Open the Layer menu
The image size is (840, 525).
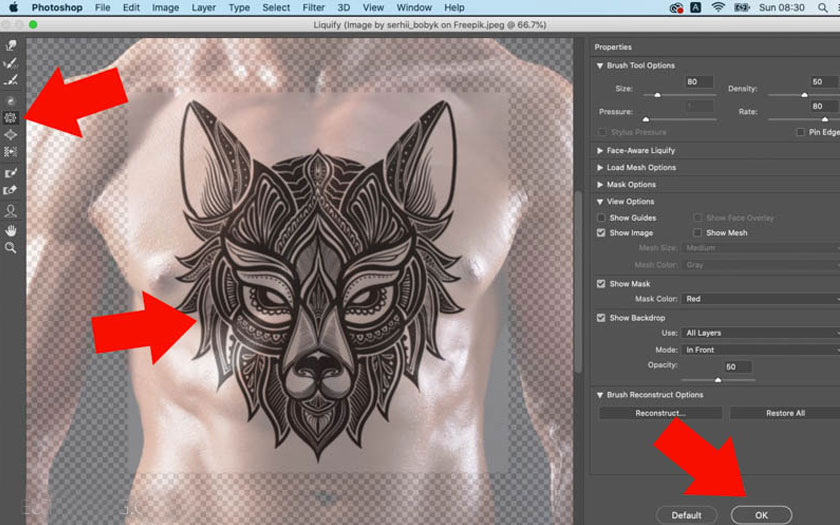(x=204, y=8)
